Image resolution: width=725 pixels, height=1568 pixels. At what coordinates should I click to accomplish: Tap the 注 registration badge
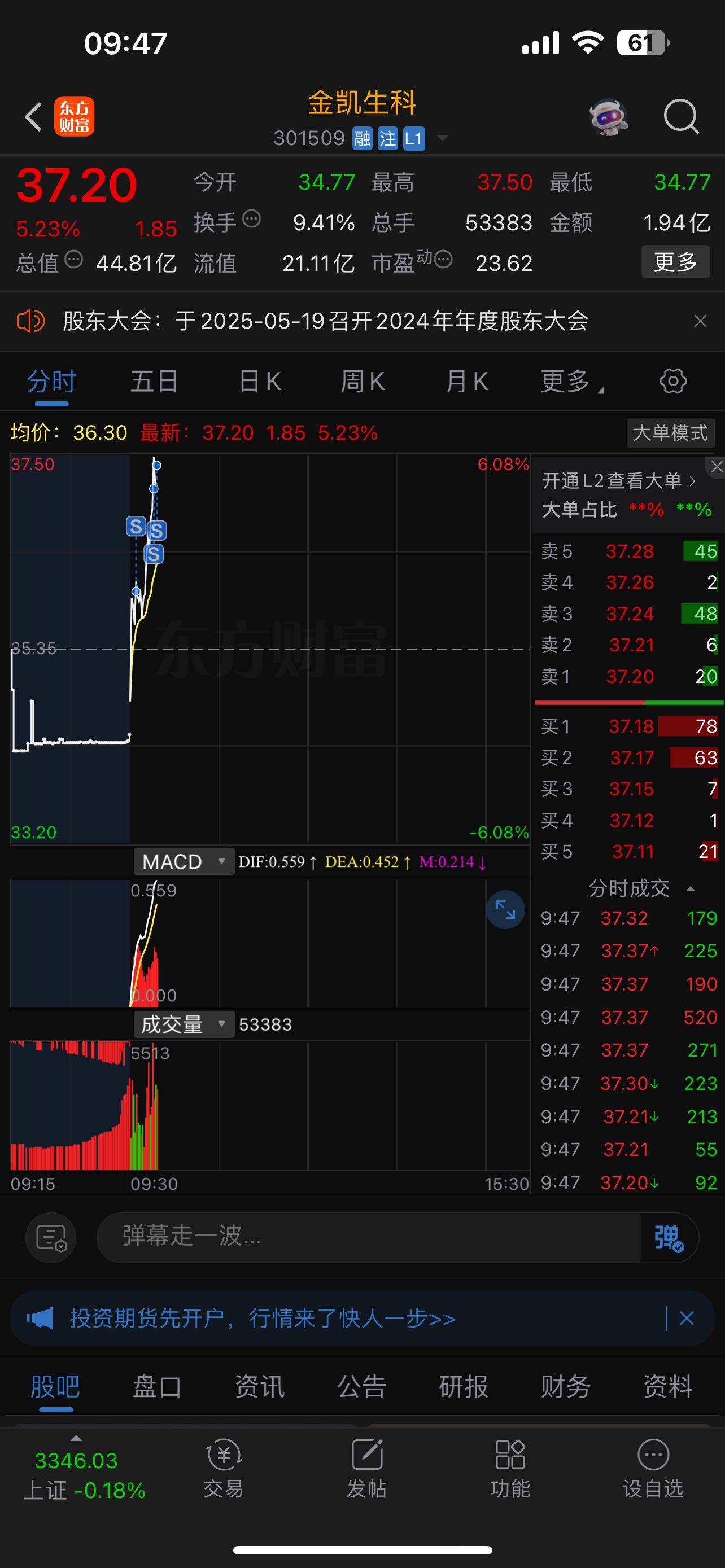click(x=388, y=139)
